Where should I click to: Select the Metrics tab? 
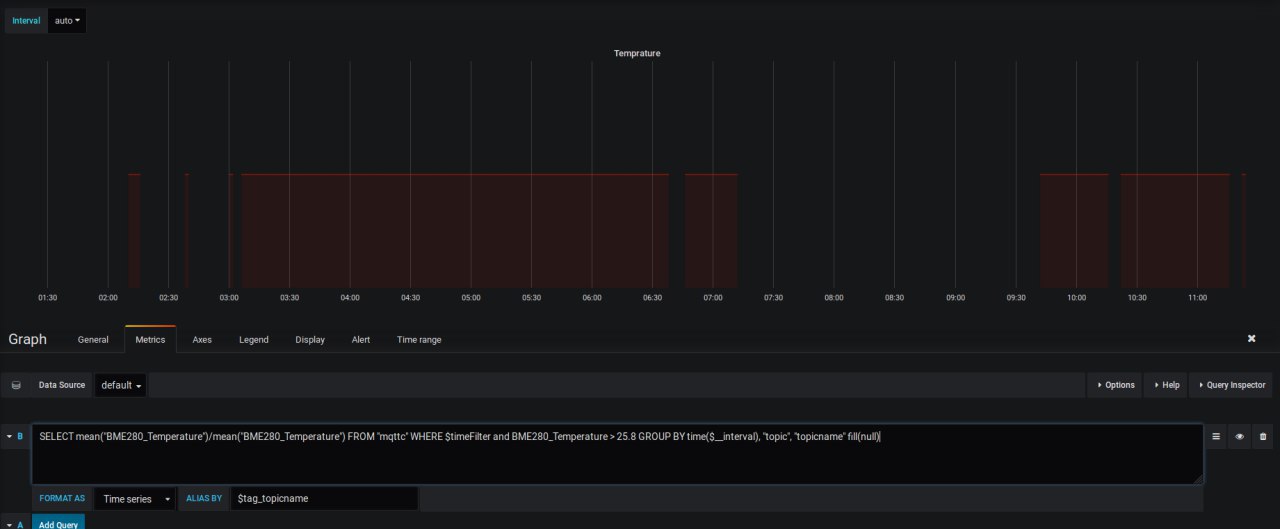click(x=150, y=340)
